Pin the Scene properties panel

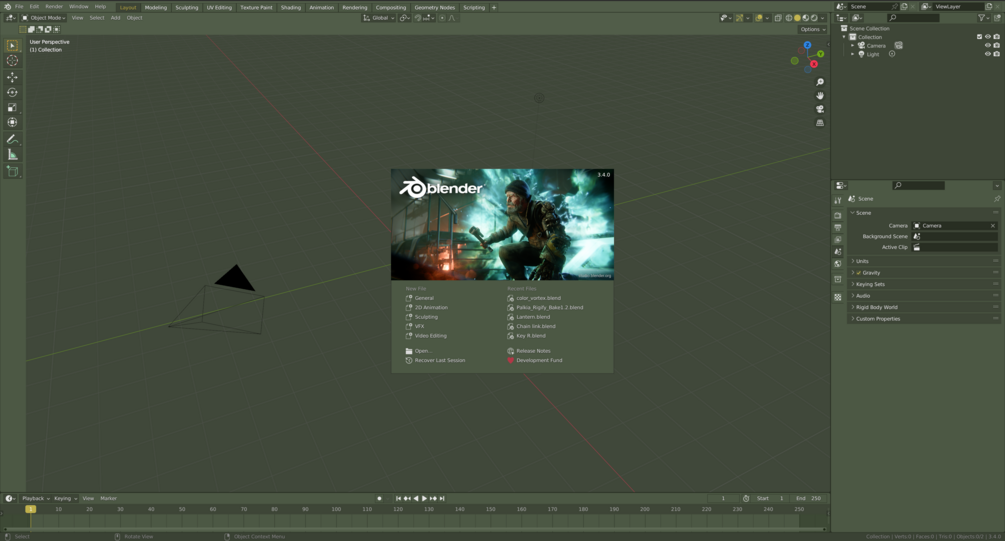pos(997,199)
